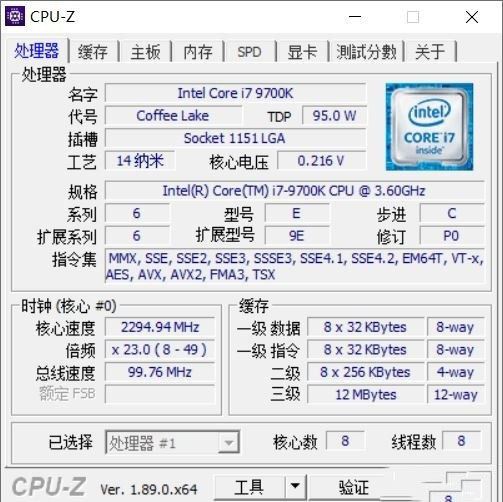
Task: Open the 缓存 tab
Action: [x=93, y=52]
